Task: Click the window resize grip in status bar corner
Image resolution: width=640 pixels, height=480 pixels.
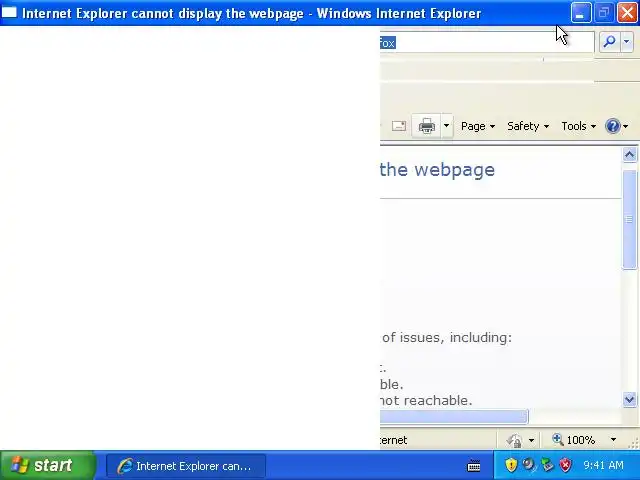Action: [x=634, y=443]
